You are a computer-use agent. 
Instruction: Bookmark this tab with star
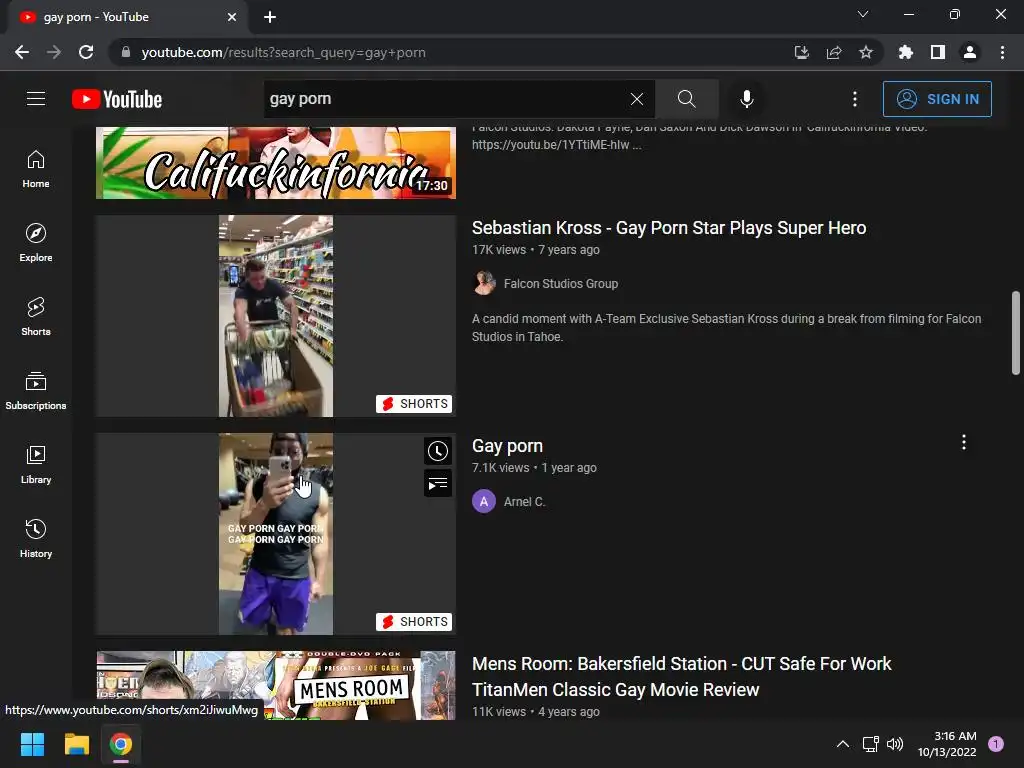[x=865, y=52]
